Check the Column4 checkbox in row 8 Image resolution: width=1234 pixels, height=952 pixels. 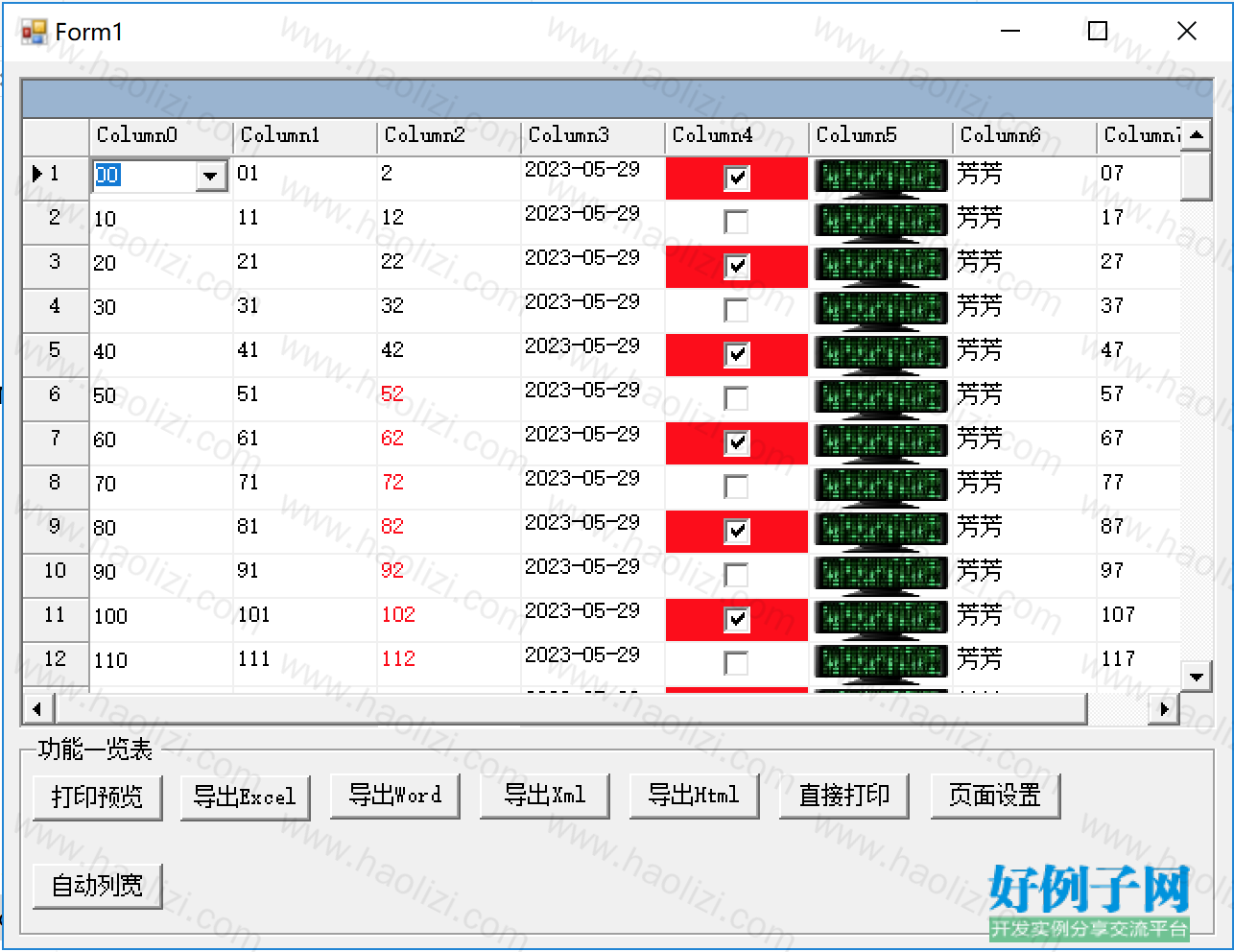pyautogui.click(x=736, y=487)
